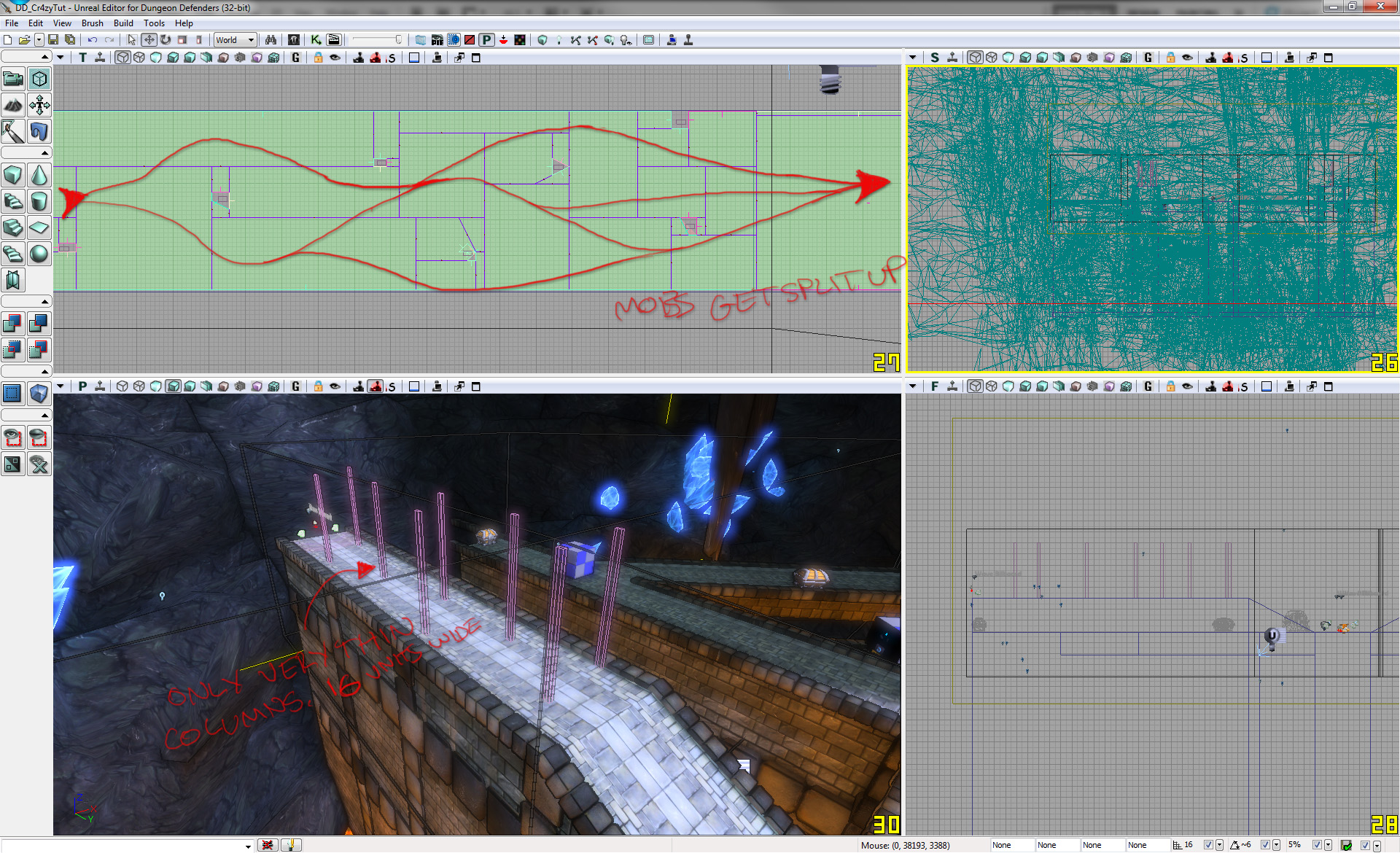1400x853 pixels.
Task: Toggle lock on the side viewport toolbar
Action: pyautogui.click(x=1170, y=58)
